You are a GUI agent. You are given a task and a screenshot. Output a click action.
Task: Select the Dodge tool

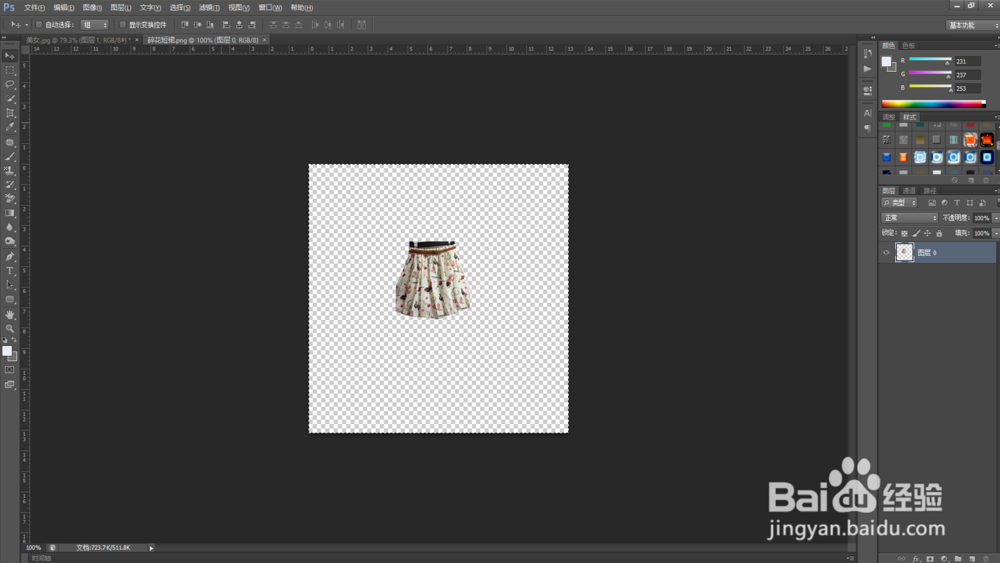10,241
